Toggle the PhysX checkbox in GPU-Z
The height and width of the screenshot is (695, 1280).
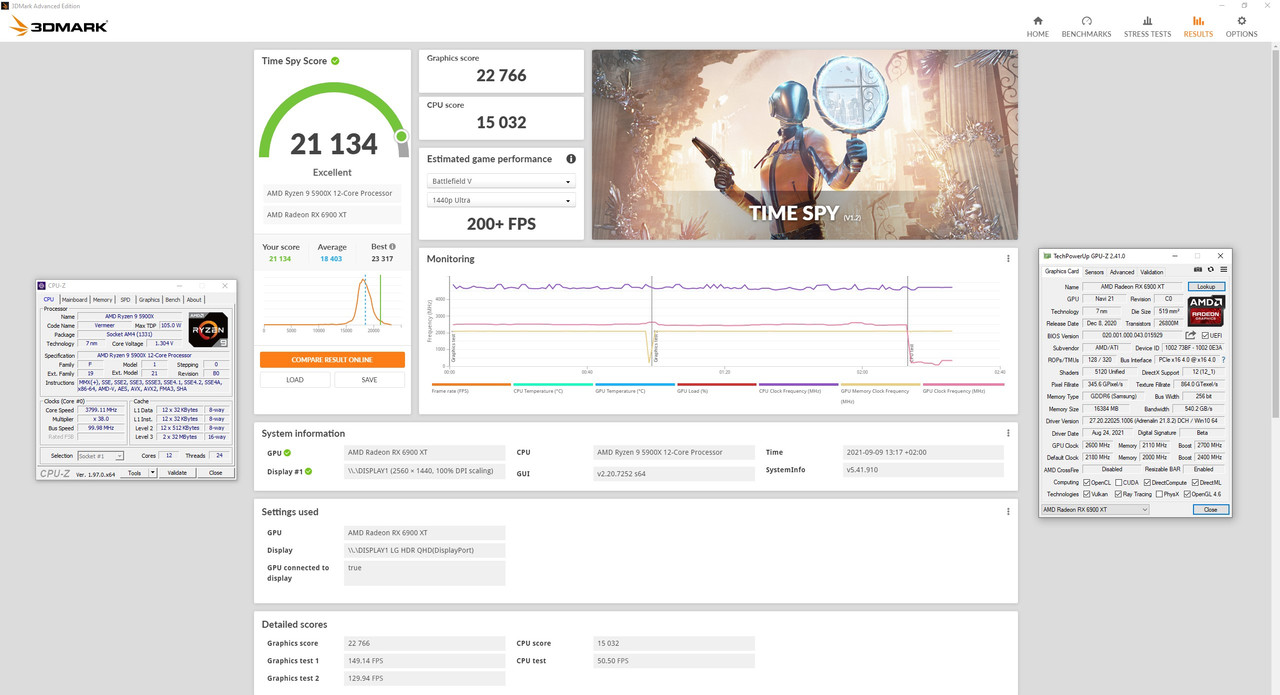click(x=1160, y=494)
